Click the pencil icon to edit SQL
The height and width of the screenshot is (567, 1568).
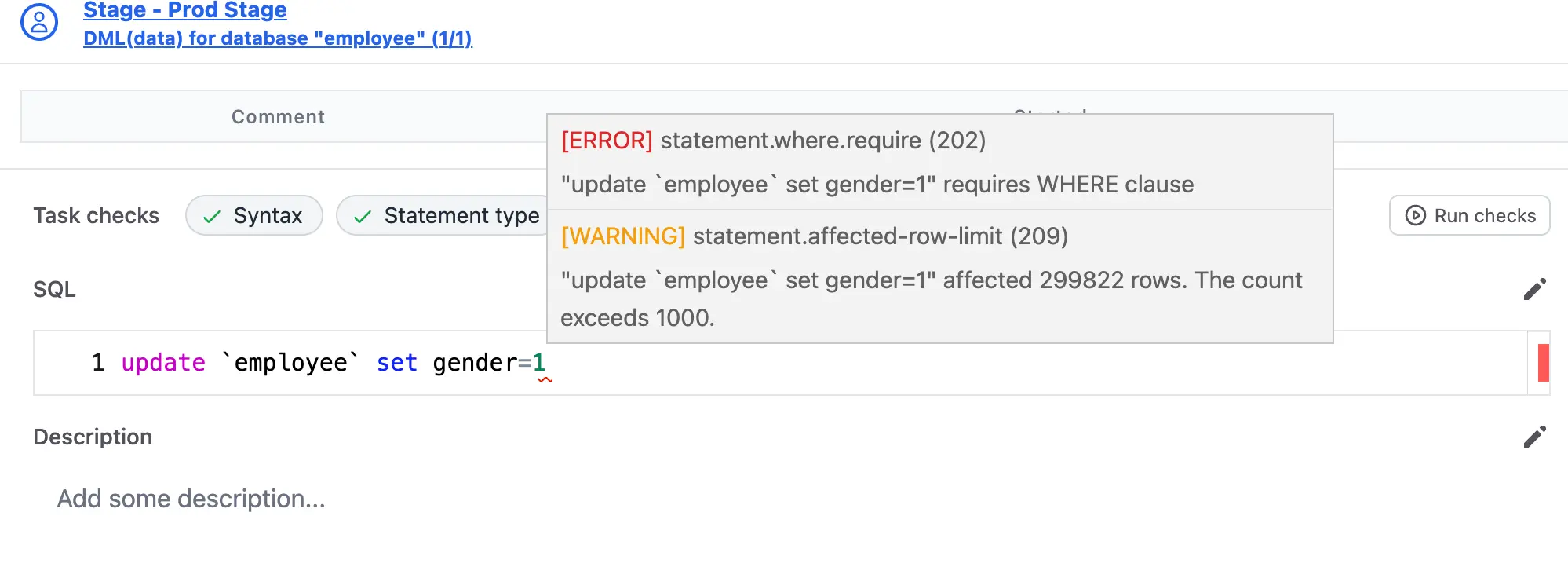coord(1534,290)
